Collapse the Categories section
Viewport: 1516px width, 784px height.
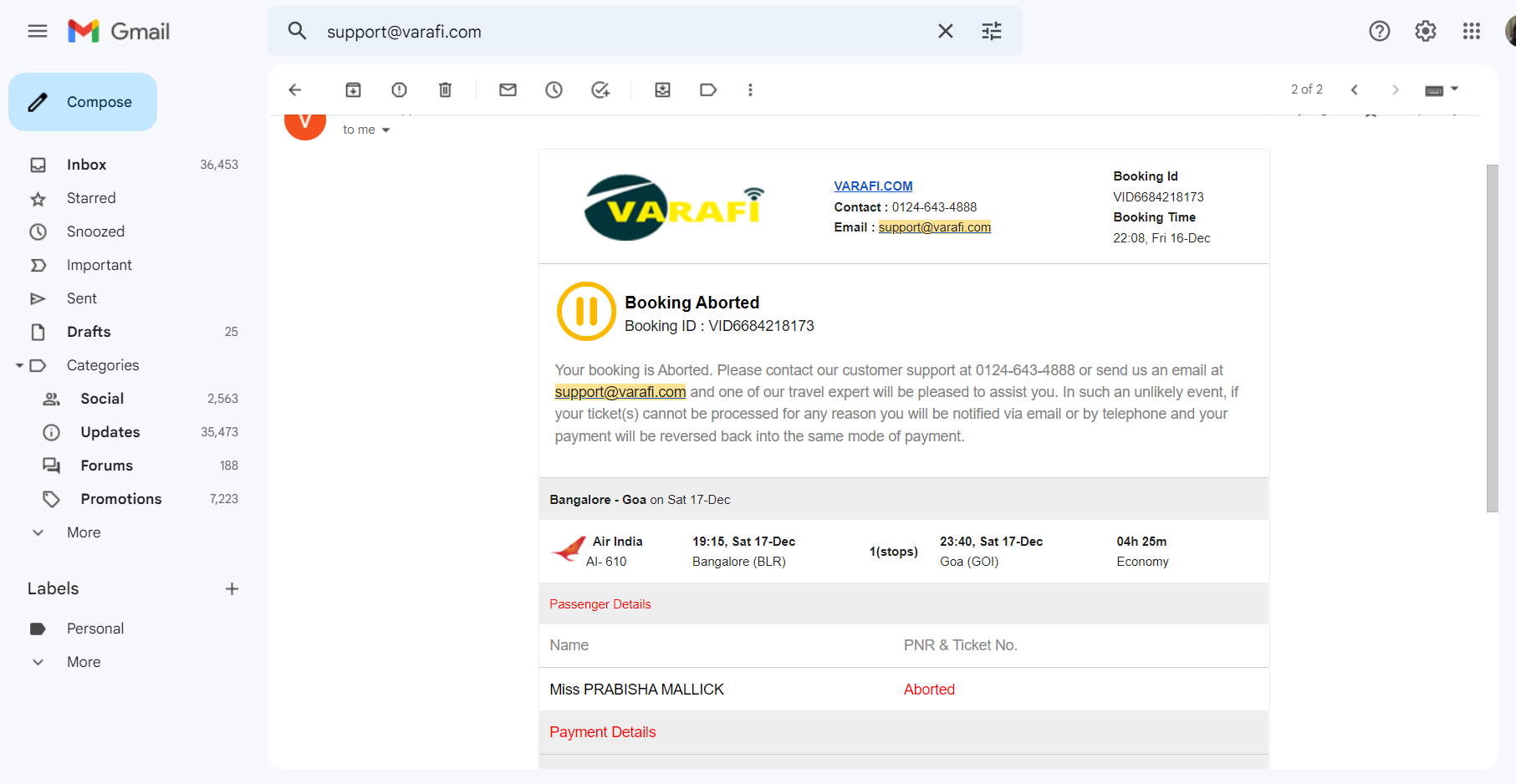tap(19, 365)
